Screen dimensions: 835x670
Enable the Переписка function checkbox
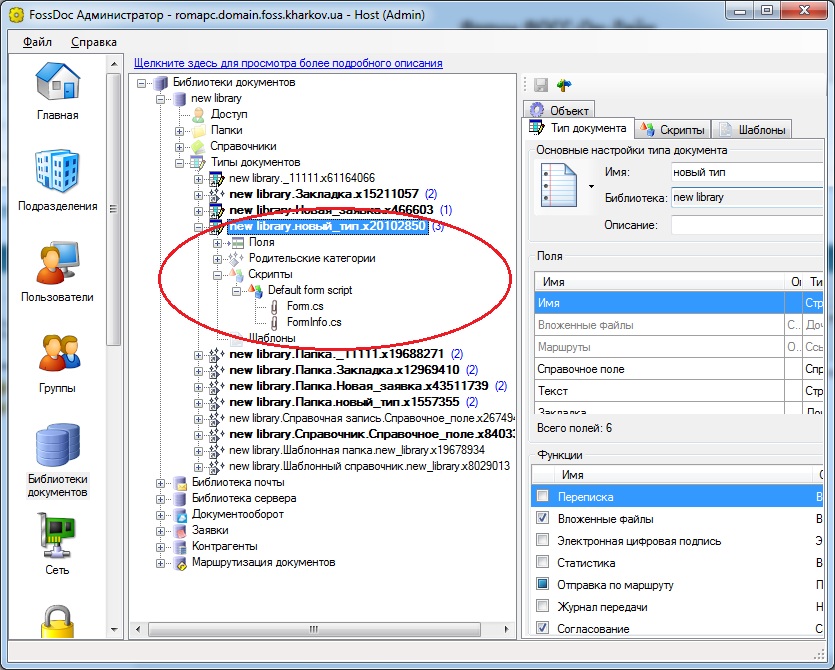click(542, 497)
